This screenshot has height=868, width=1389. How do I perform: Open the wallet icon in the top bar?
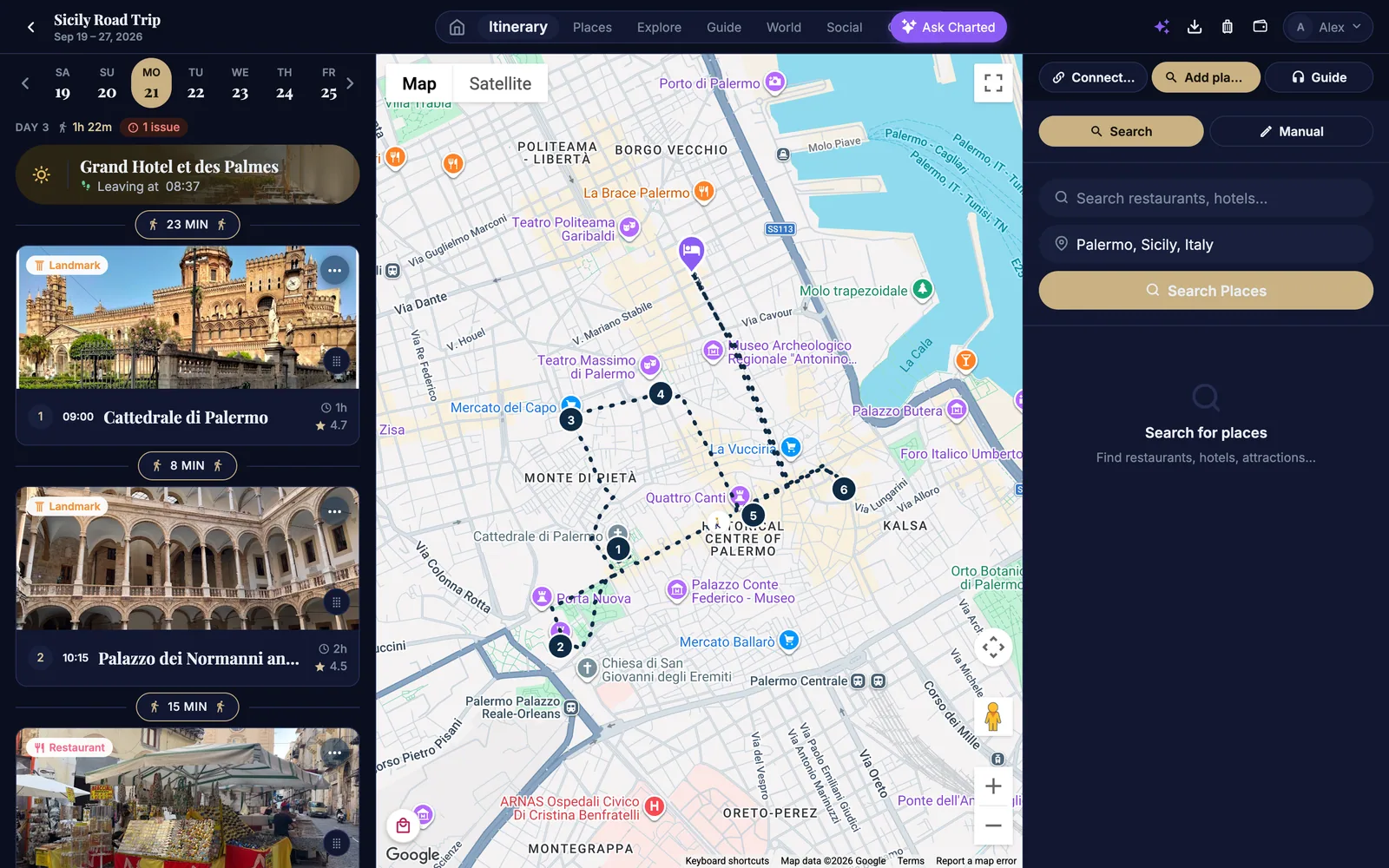[x=1260, y=27]
